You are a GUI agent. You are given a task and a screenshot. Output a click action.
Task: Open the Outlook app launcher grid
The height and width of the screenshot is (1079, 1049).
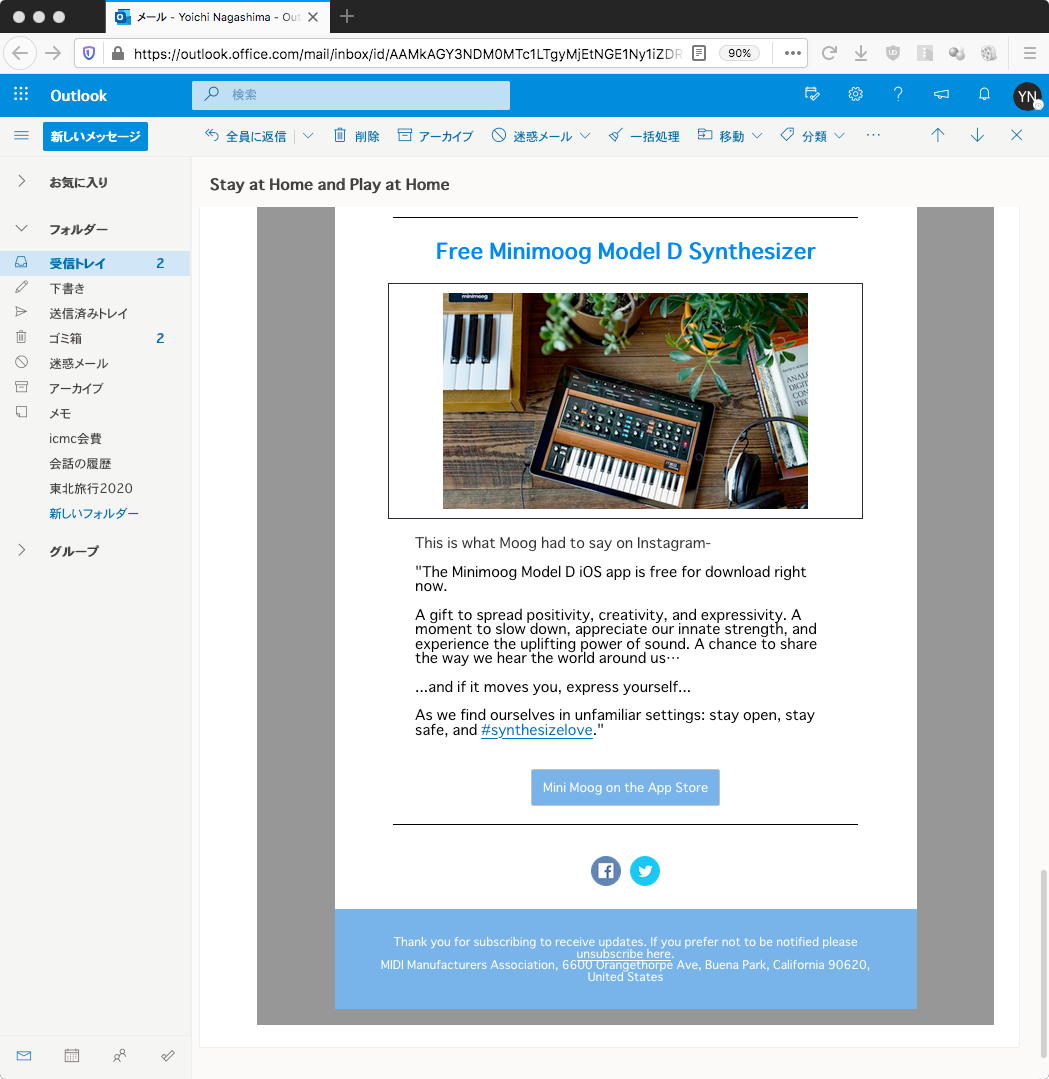pyautogui.click(x=21, y=94)
